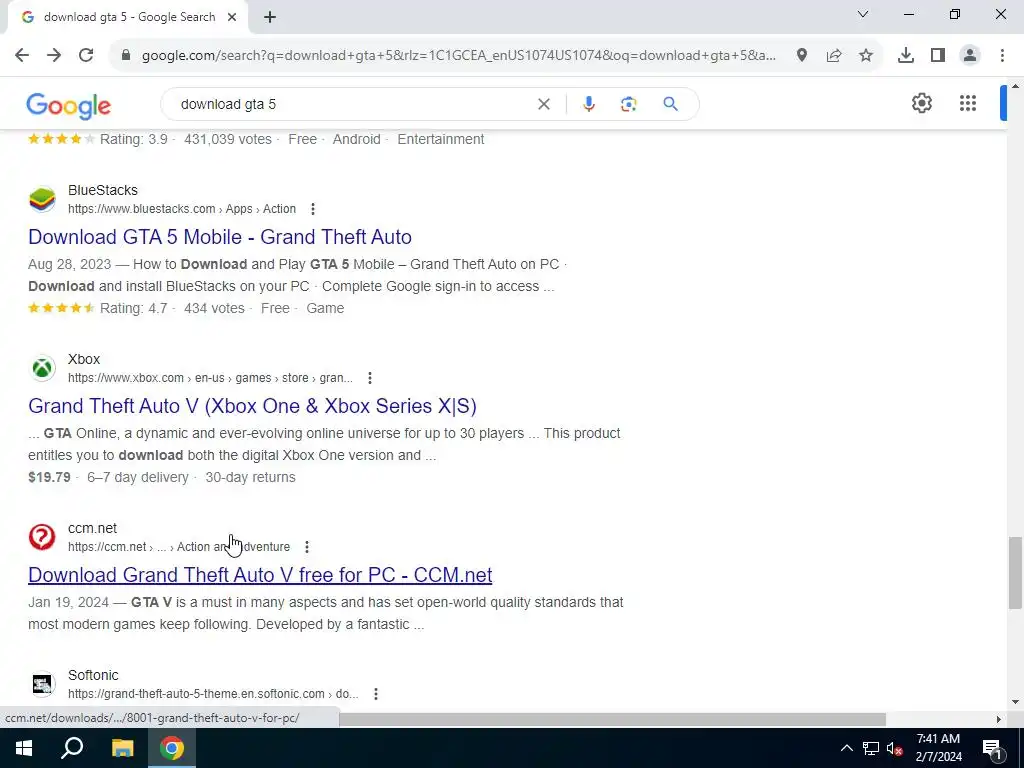Screen dimensions: 1024x768
Task: Click the Chrome taskbar icon
Action: 172,748
